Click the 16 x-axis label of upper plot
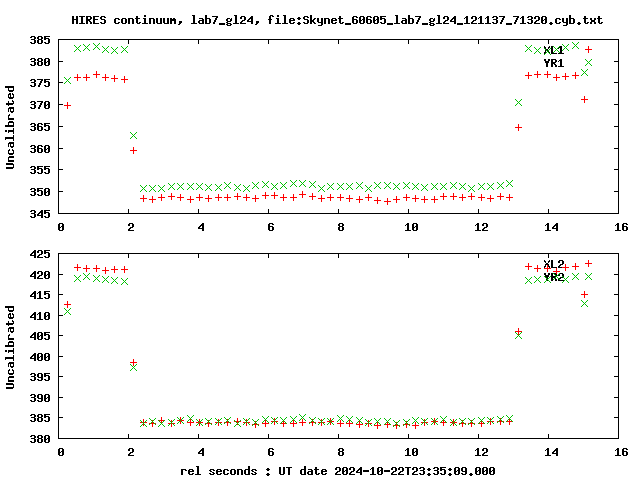Screen dimensions: 640x480 (621, 227)
